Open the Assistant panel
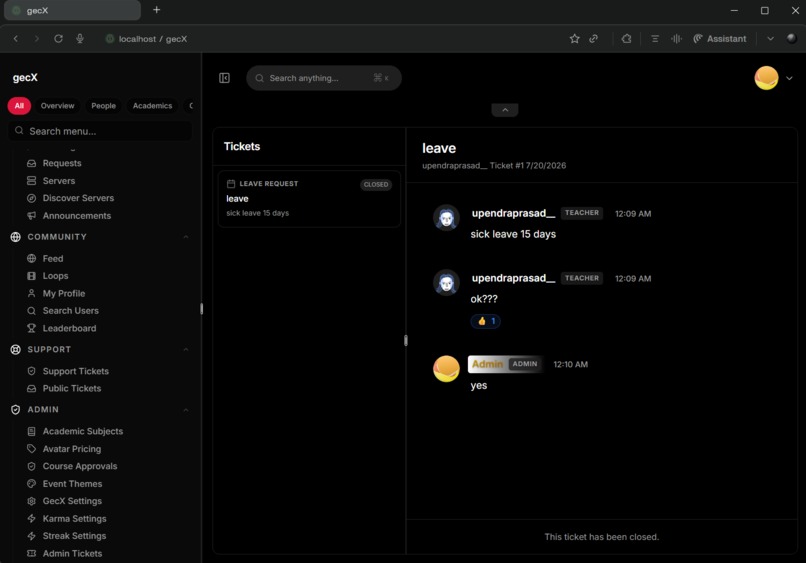The image size is (806, 563). (720, 39)
